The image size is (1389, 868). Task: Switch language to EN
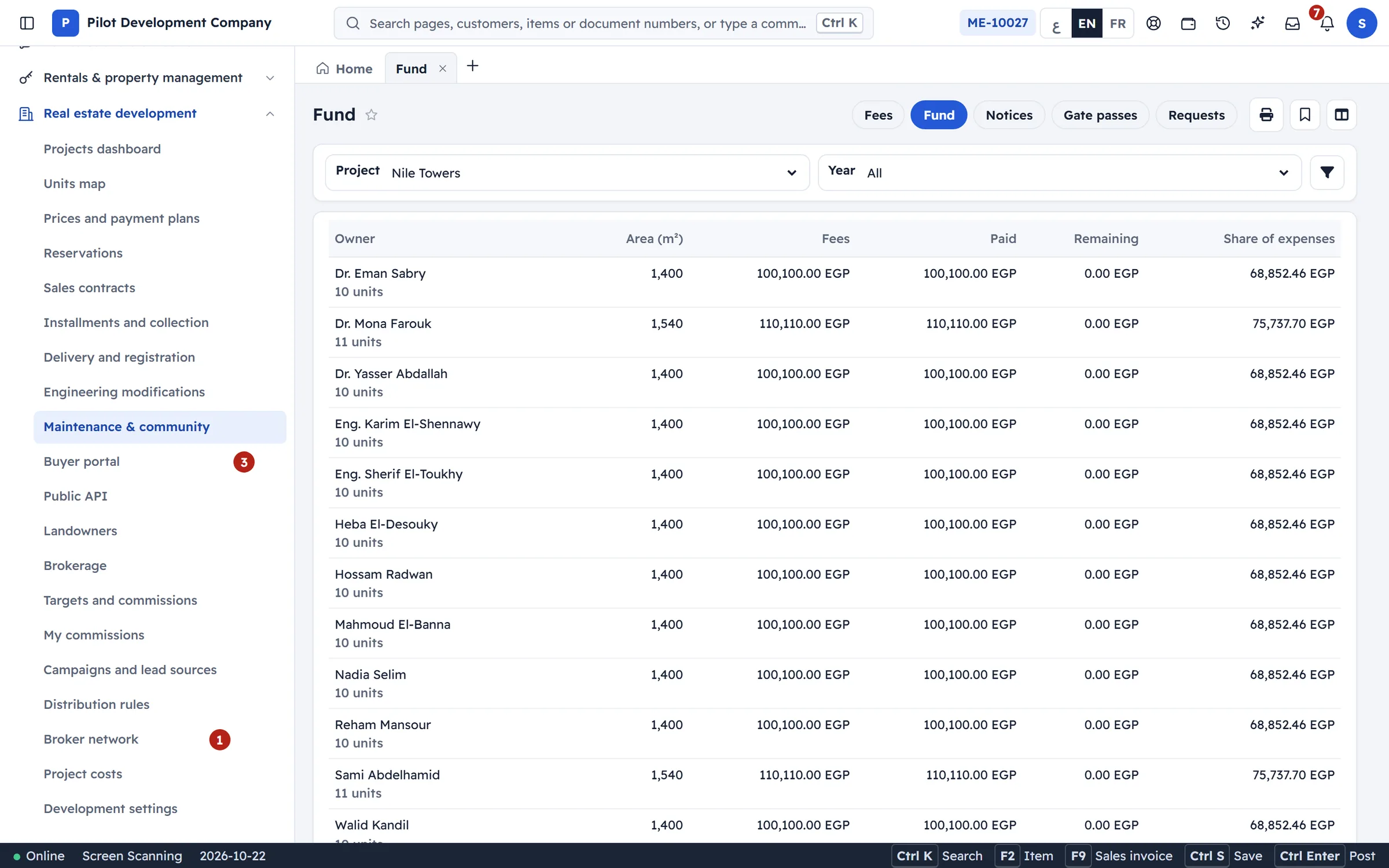click(x=1087, y=23)
